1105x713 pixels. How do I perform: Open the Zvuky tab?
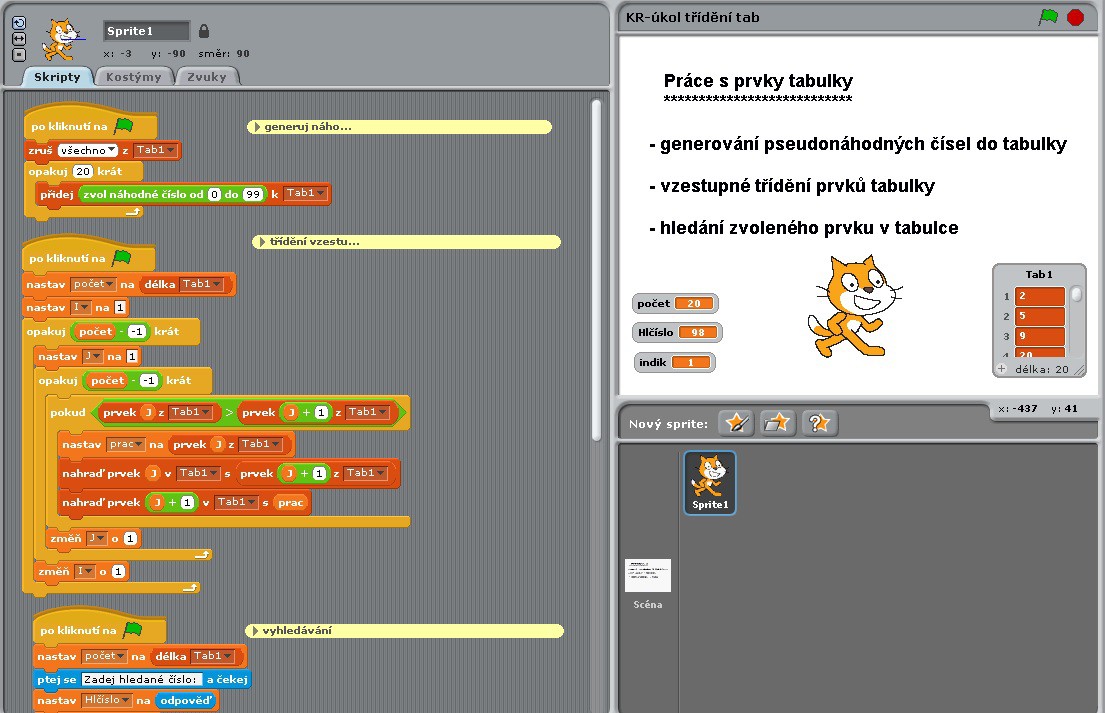(x=206, y=77)
